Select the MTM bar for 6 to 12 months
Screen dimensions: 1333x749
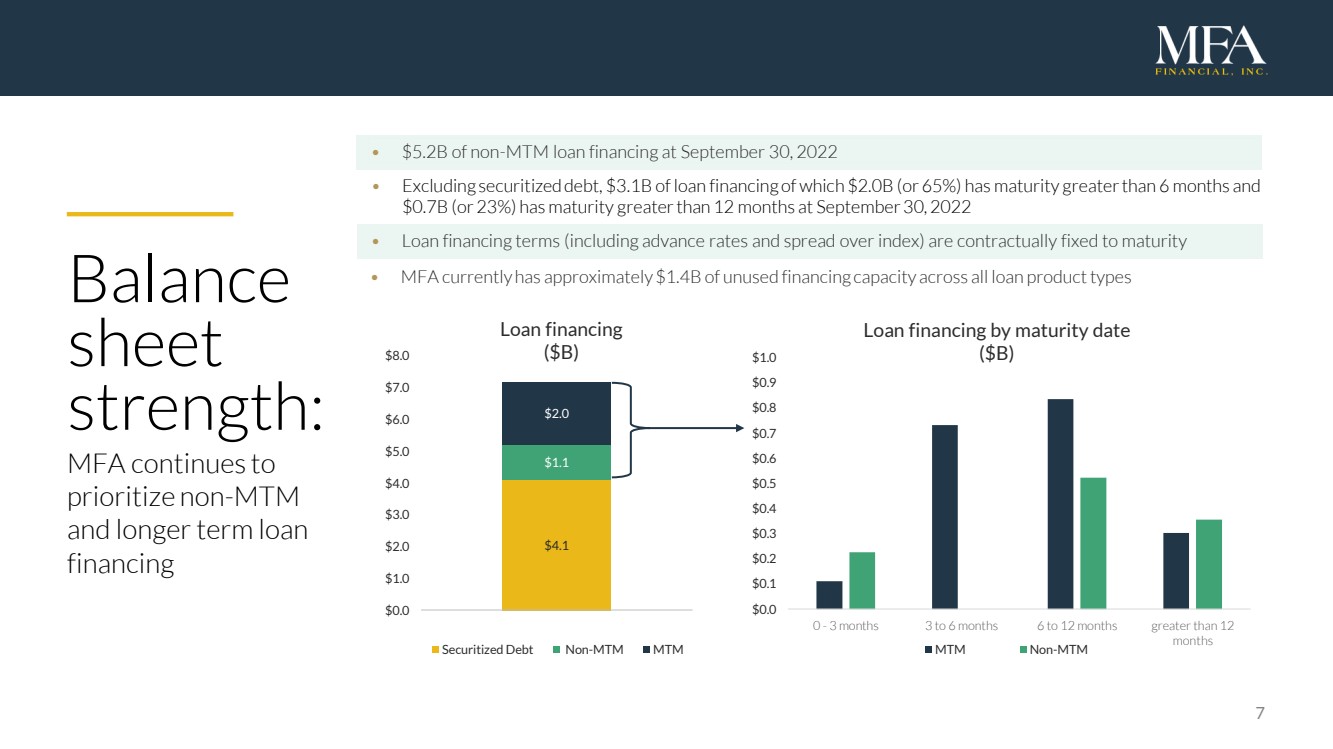coord(1060,504)
